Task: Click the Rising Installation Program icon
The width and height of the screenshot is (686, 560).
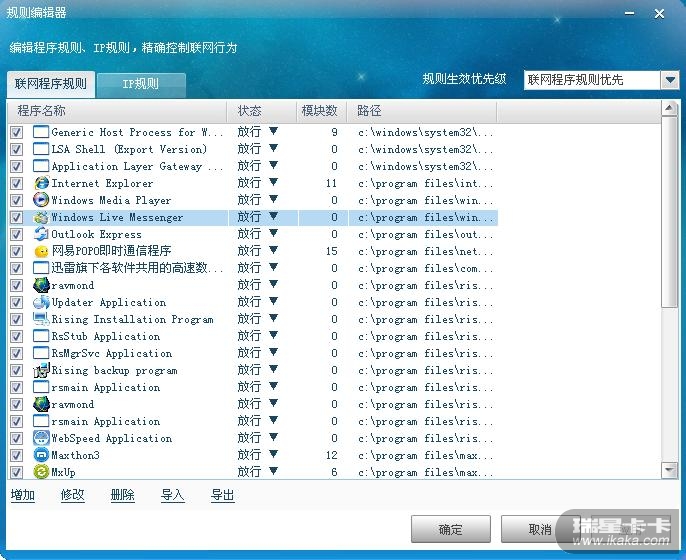Action: [x=41, y=319]
